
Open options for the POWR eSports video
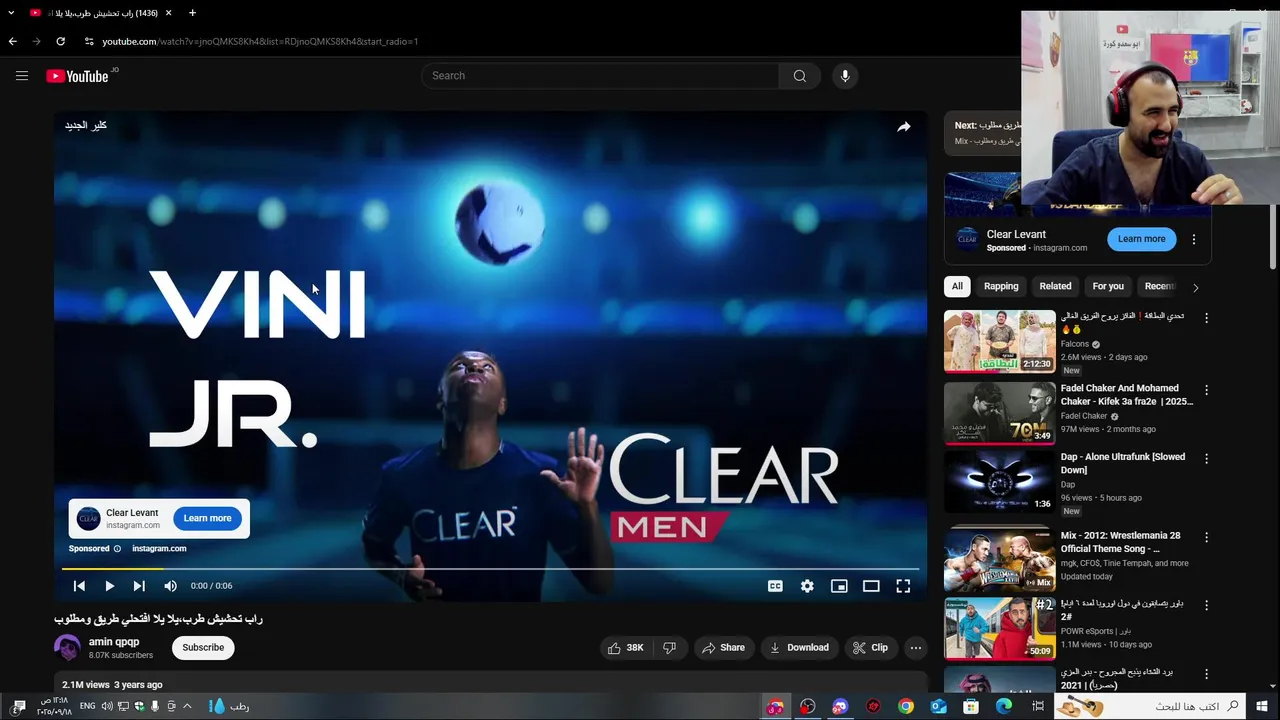[1206, 606]
